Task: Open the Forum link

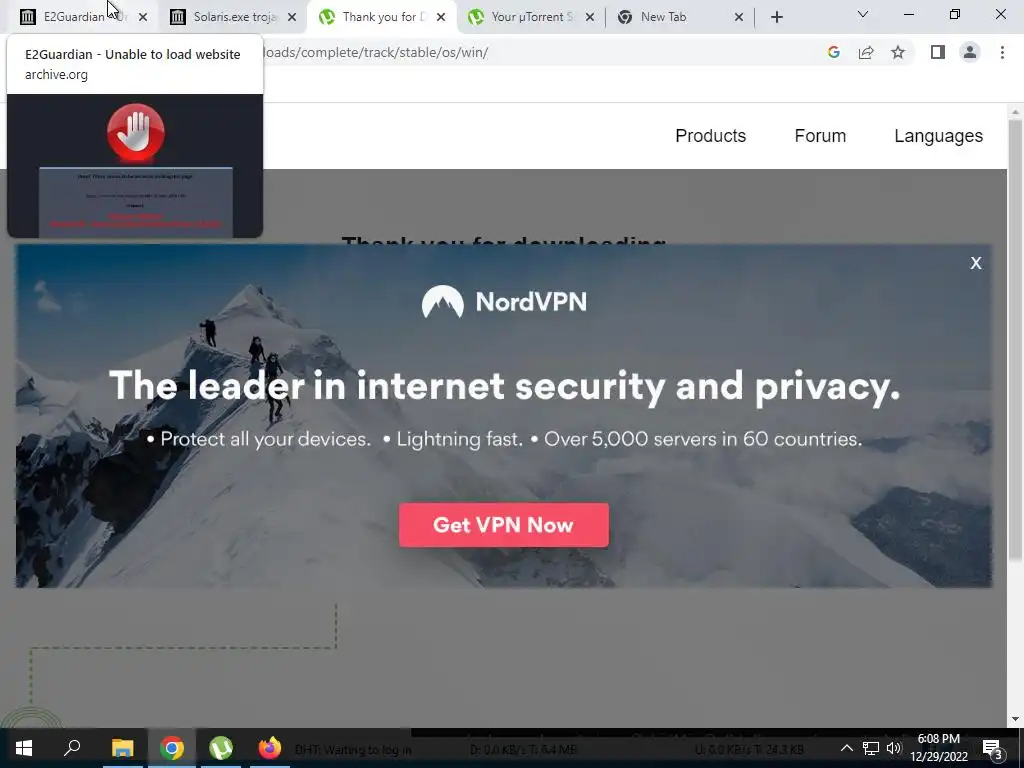Action: coord(820,136)
